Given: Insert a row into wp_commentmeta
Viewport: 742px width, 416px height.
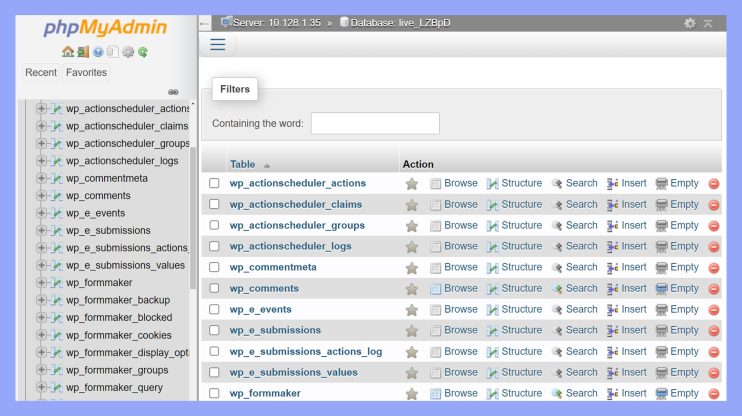Looking at the screenshot, I should (x=627, y=267).
